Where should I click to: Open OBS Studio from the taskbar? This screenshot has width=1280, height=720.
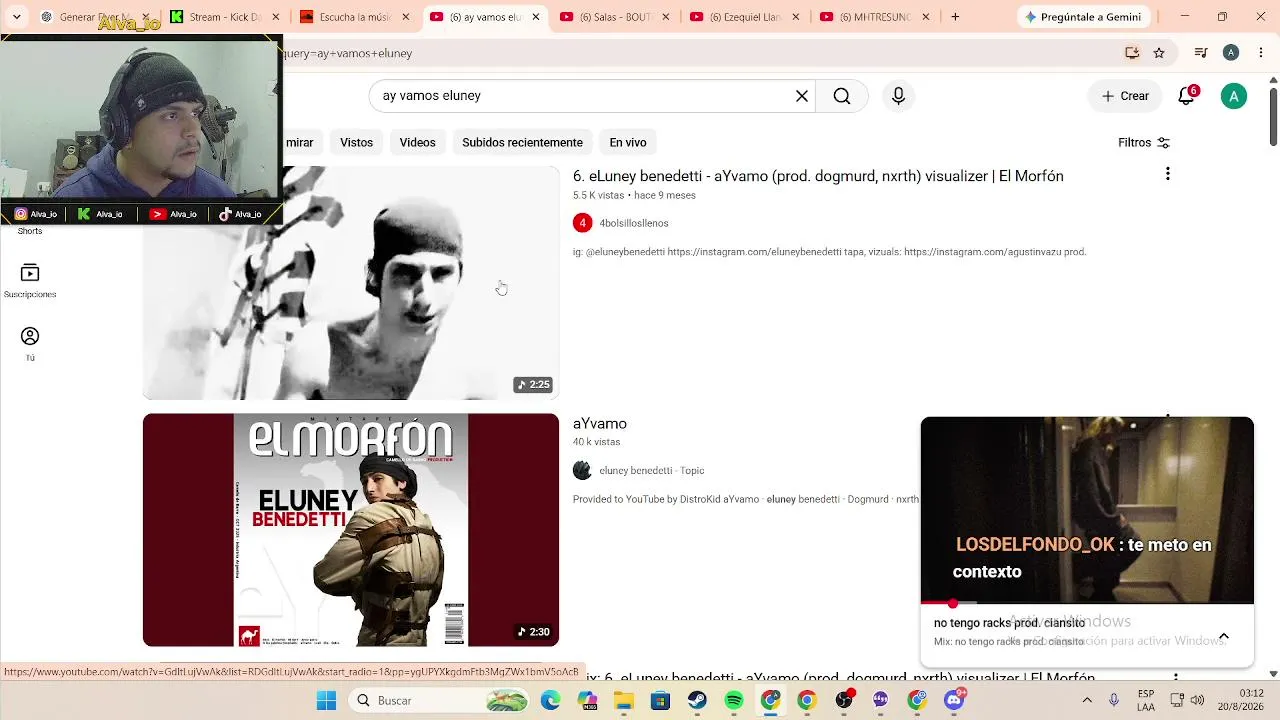pos(844,701)
